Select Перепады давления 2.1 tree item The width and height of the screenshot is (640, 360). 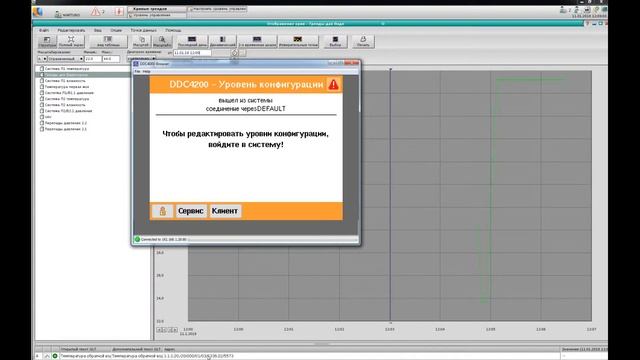[x=65, y=129]
